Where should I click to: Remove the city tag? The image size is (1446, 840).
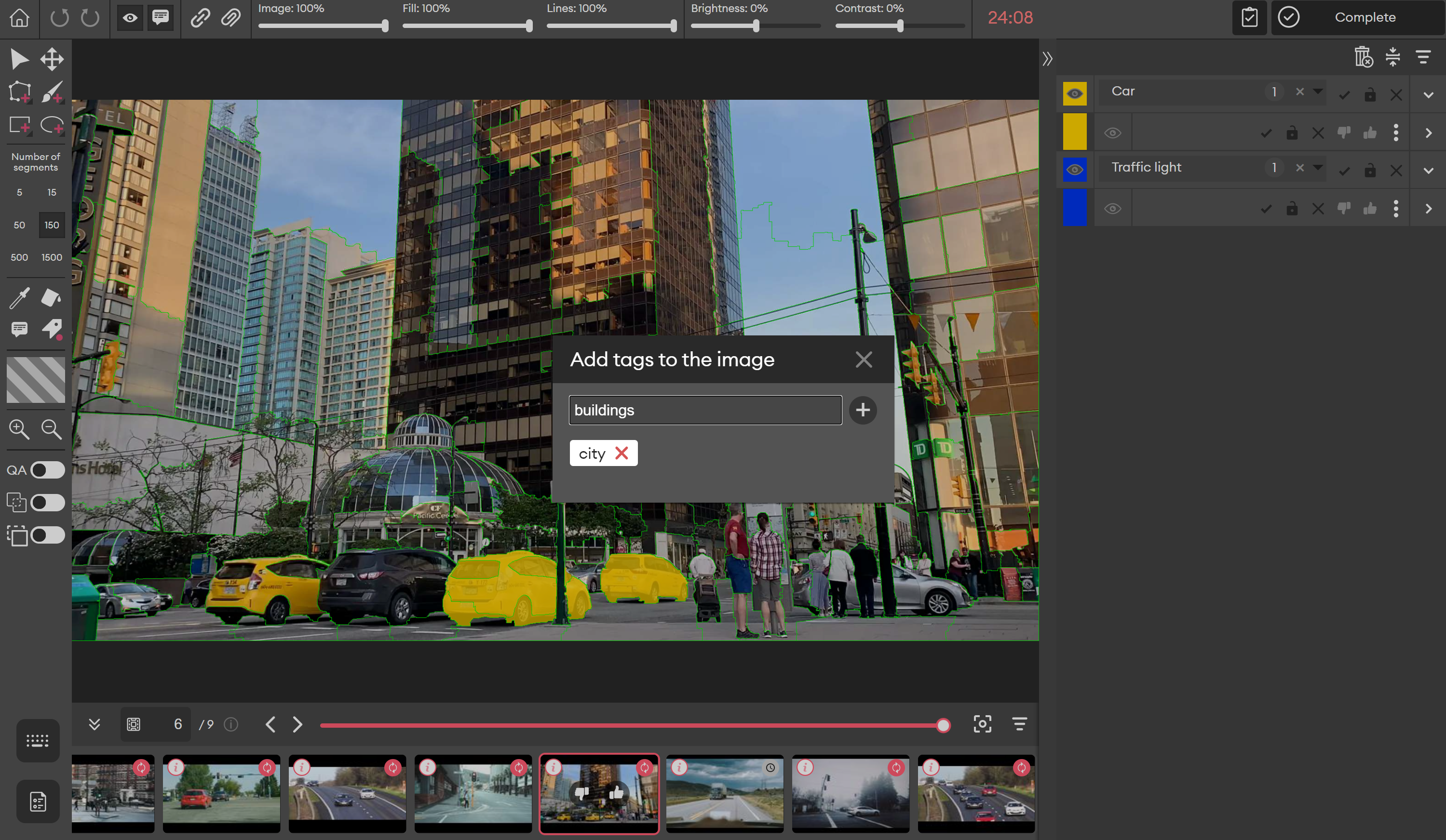point(622,453)
